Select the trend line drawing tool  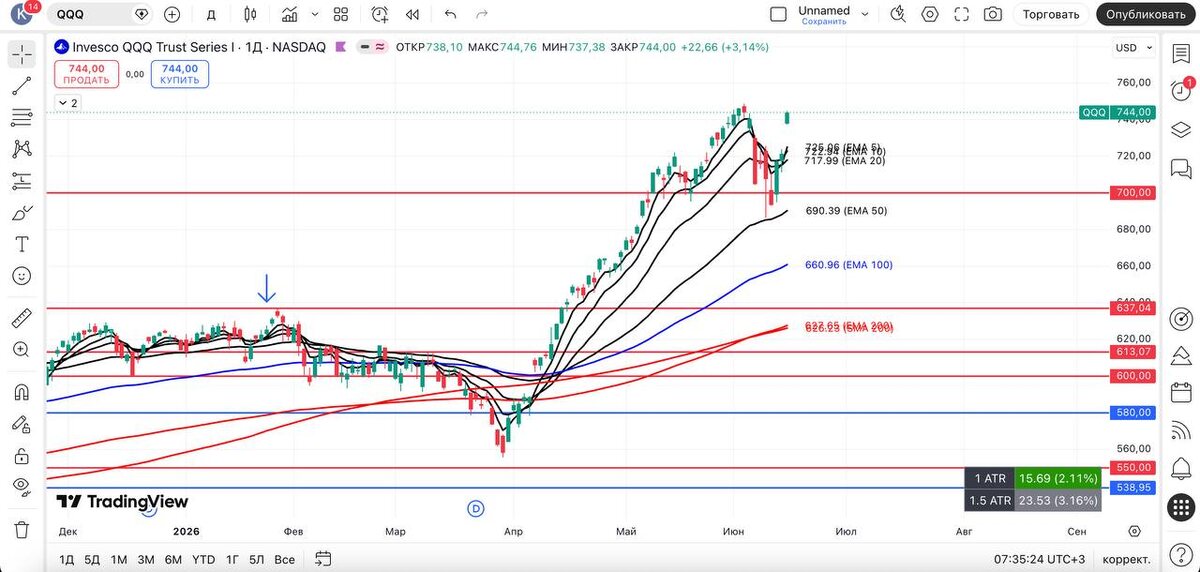pos(21,86)
